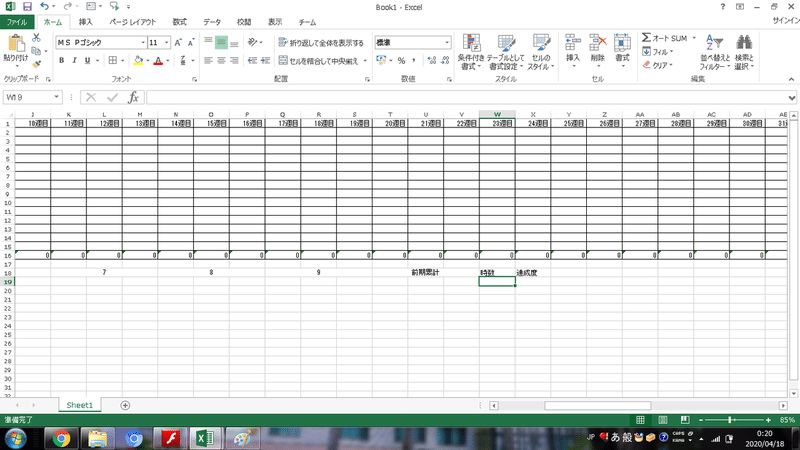Decrease font size with small A icon

coord(191,42)
